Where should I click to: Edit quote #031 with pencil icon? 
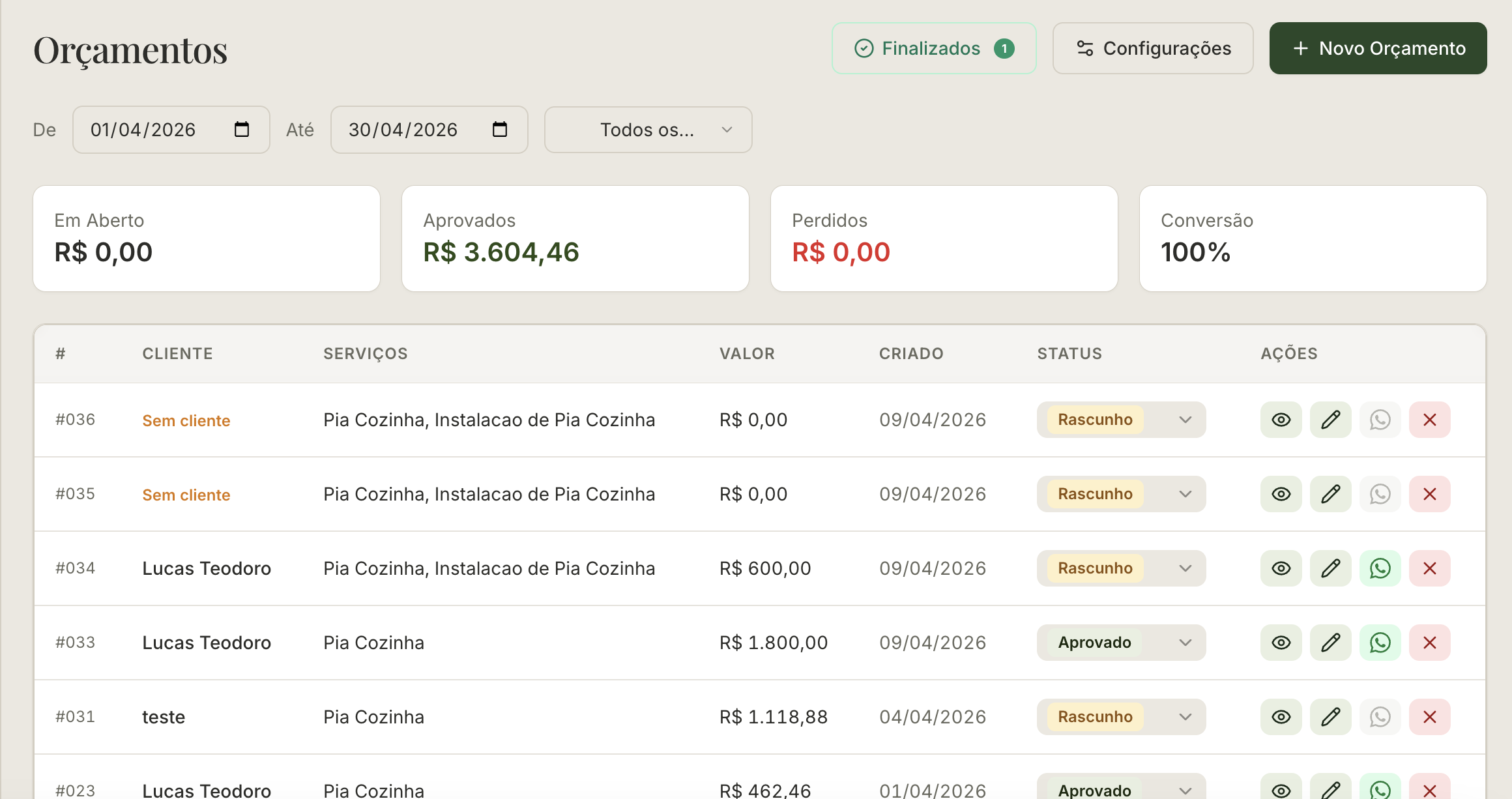pos(1330,717)
